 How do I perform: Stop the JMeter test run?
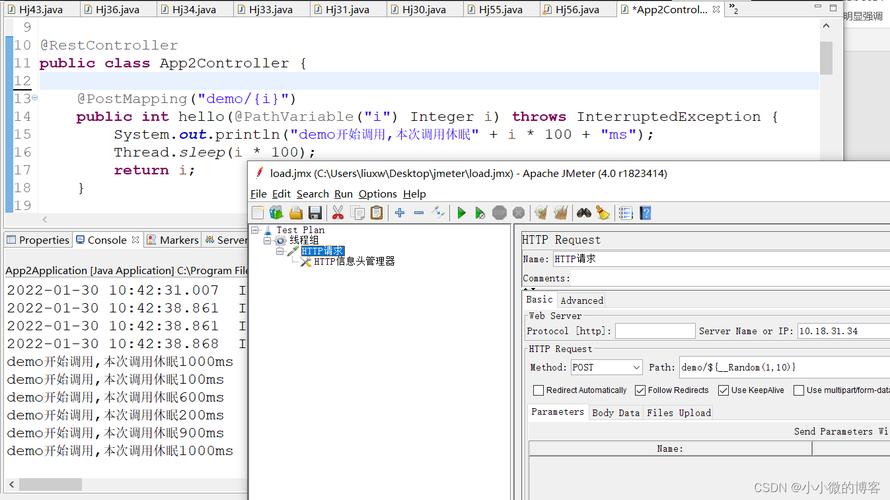coord(499,213)
